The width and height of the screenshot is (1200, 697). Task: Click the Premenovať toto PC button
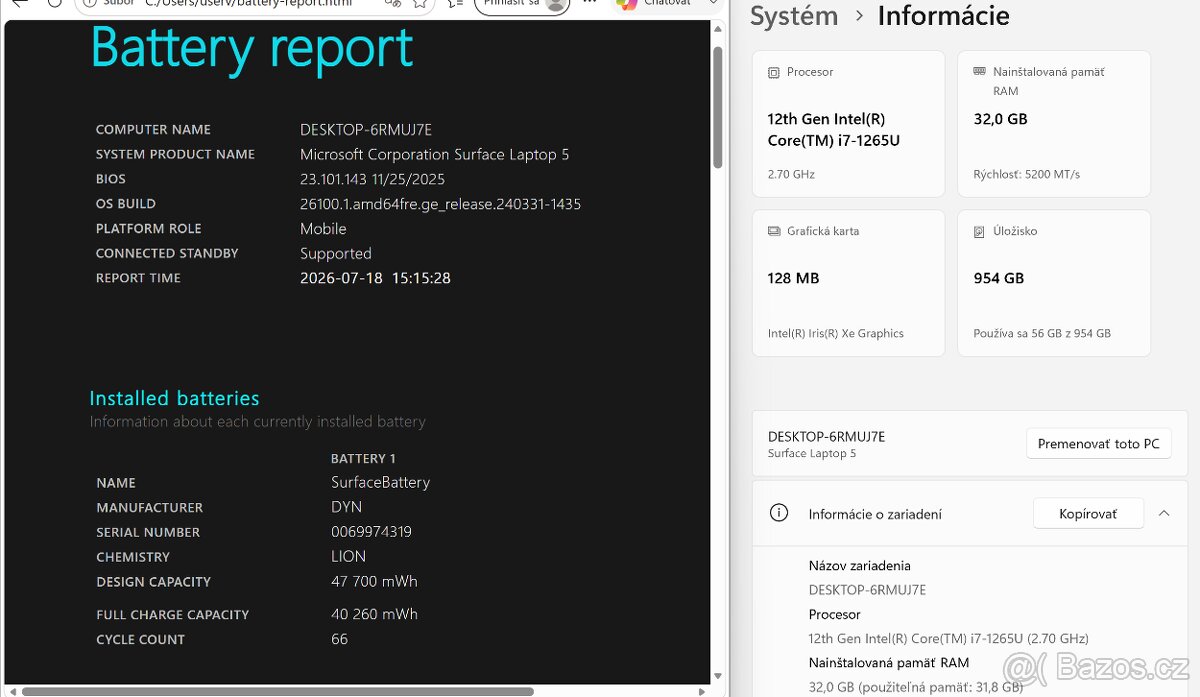[x=1098, y=443]
